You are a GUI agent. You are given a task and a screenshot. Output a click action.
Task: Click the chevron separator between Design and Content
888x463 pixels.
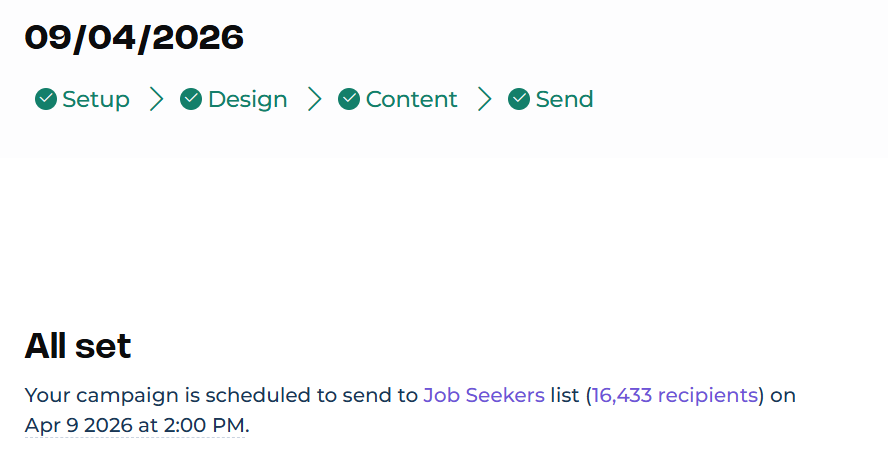[314, 99]
